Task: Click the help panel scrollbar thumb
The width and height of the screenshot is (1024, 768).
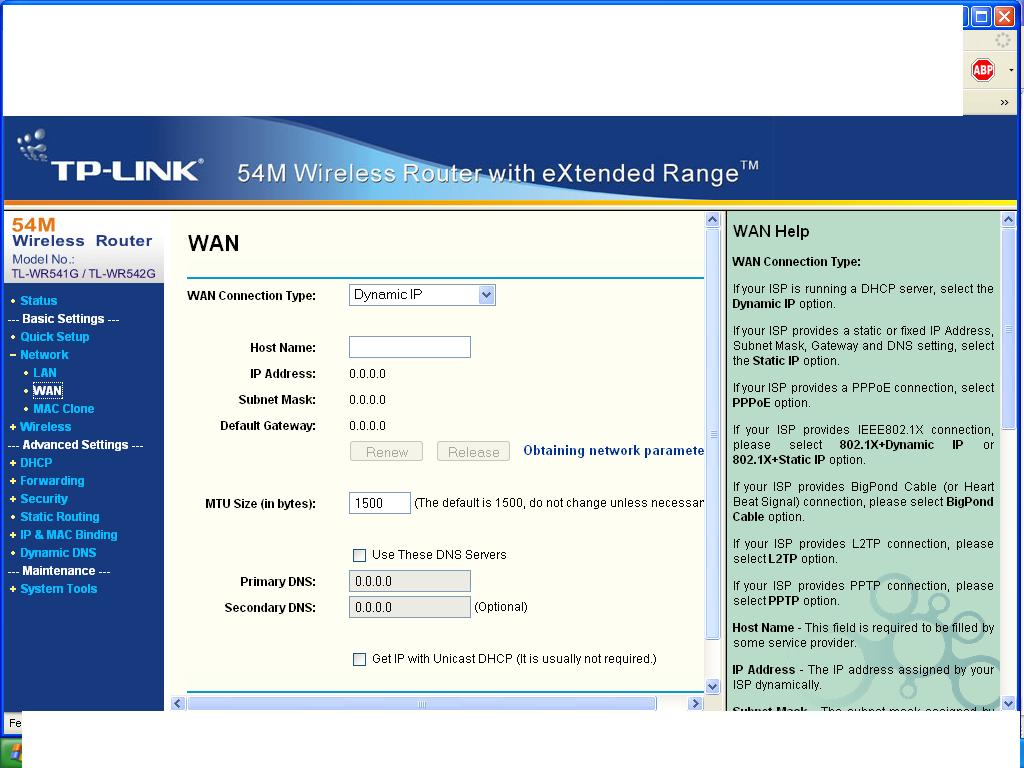Action: 1008,329
